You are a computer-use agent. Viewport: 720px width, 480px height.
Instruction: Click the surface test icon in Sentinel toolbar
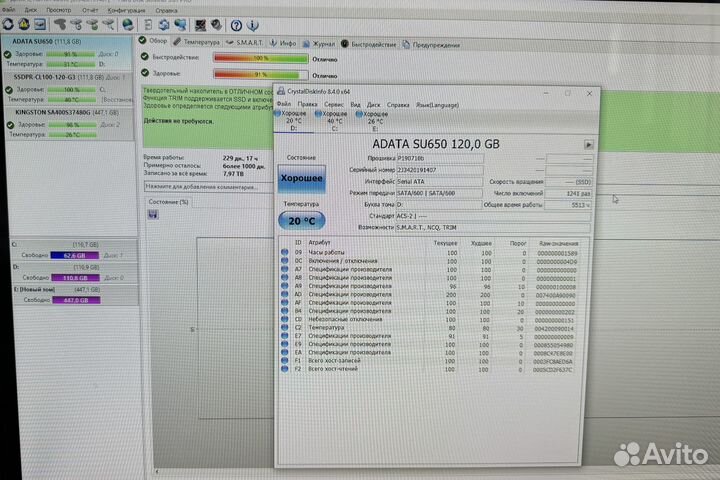(200, 25)
